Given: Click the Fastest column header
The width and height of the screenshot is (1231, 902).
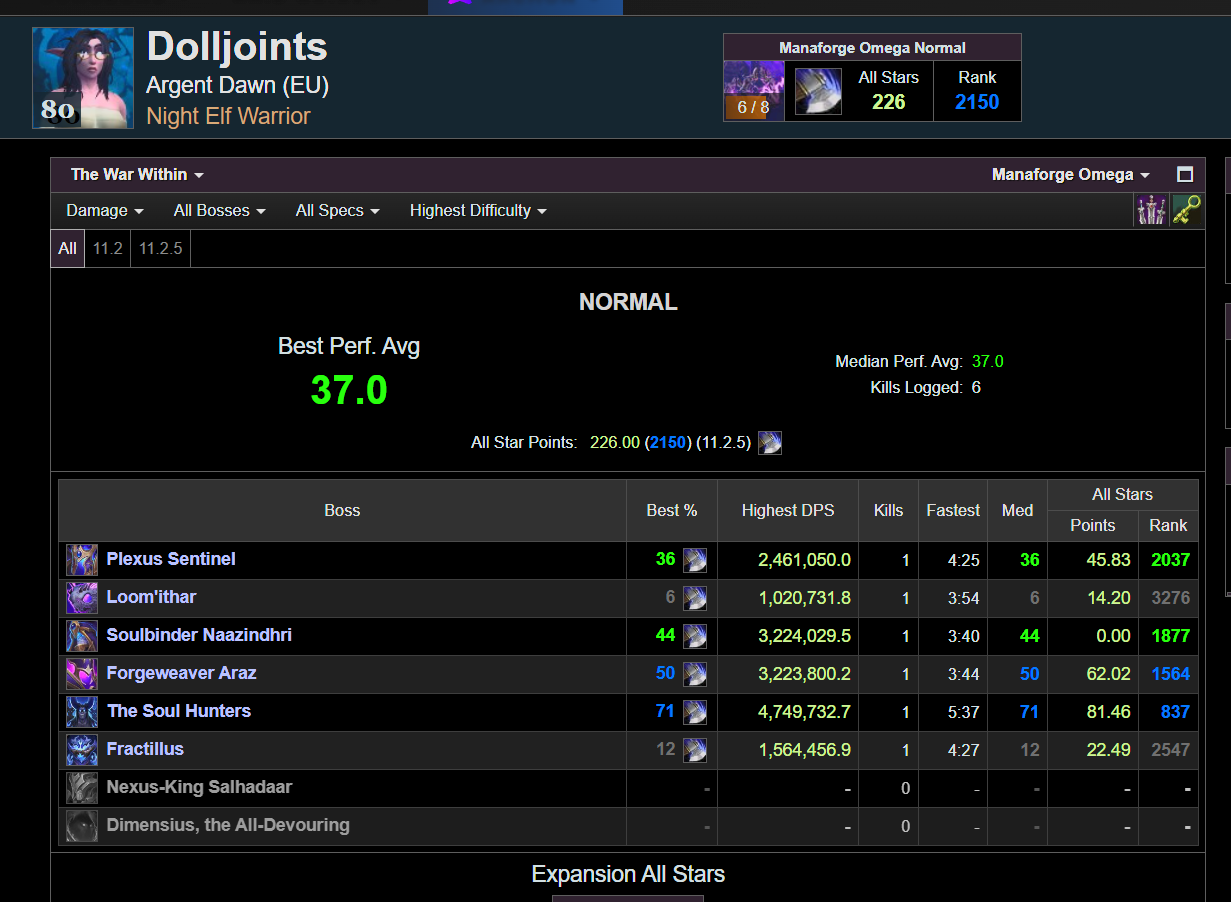Looking at the screenshot, I should pos(953,511).
